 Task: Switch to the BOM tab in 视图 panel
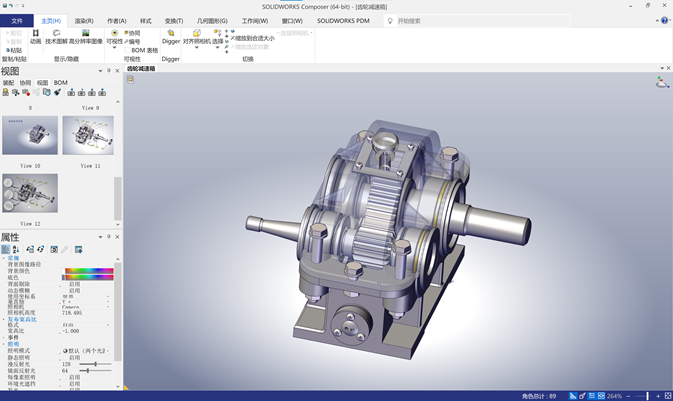[x=61, y=83]
